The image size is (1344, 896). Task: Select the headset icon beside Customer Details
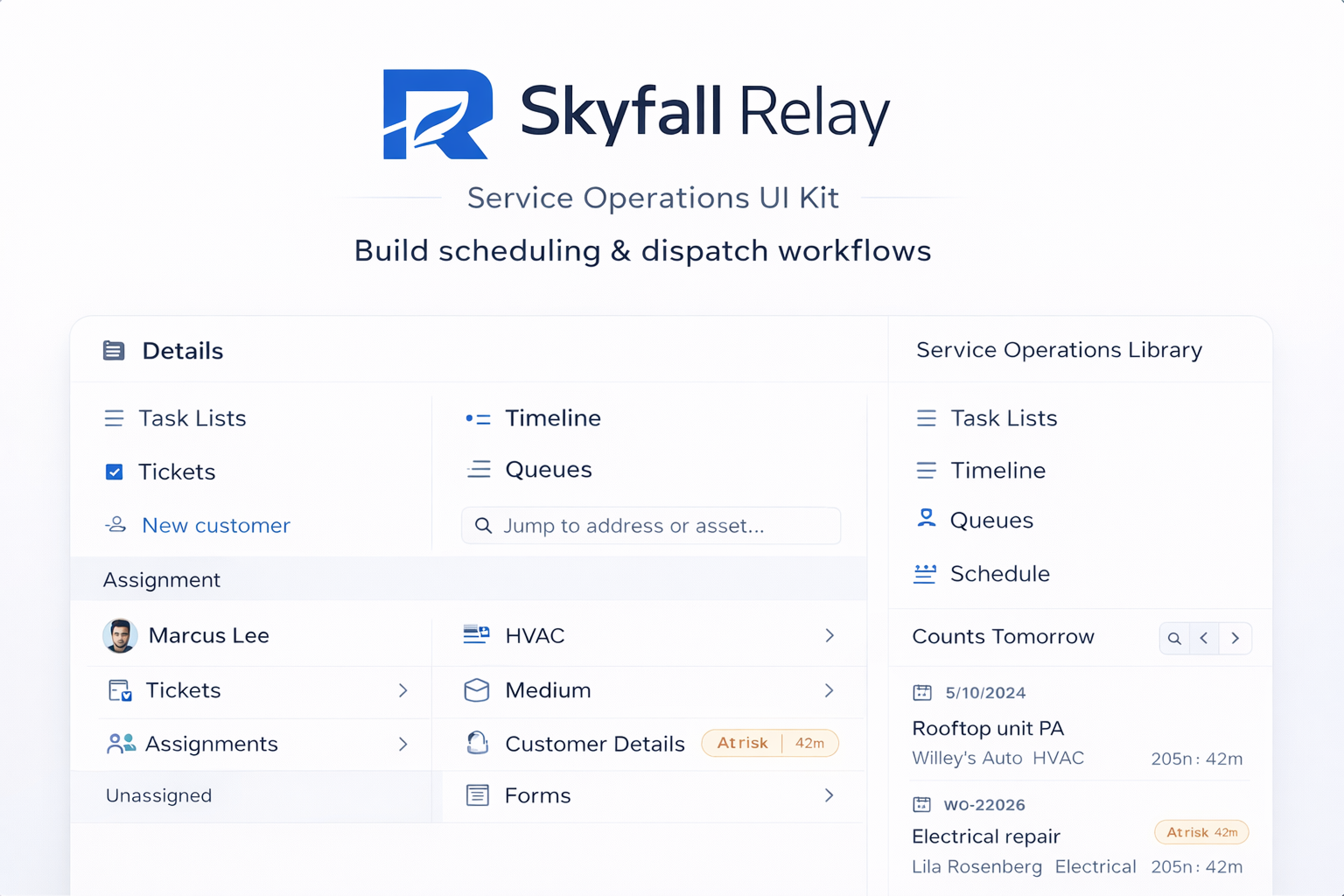(x=477, y=743)
